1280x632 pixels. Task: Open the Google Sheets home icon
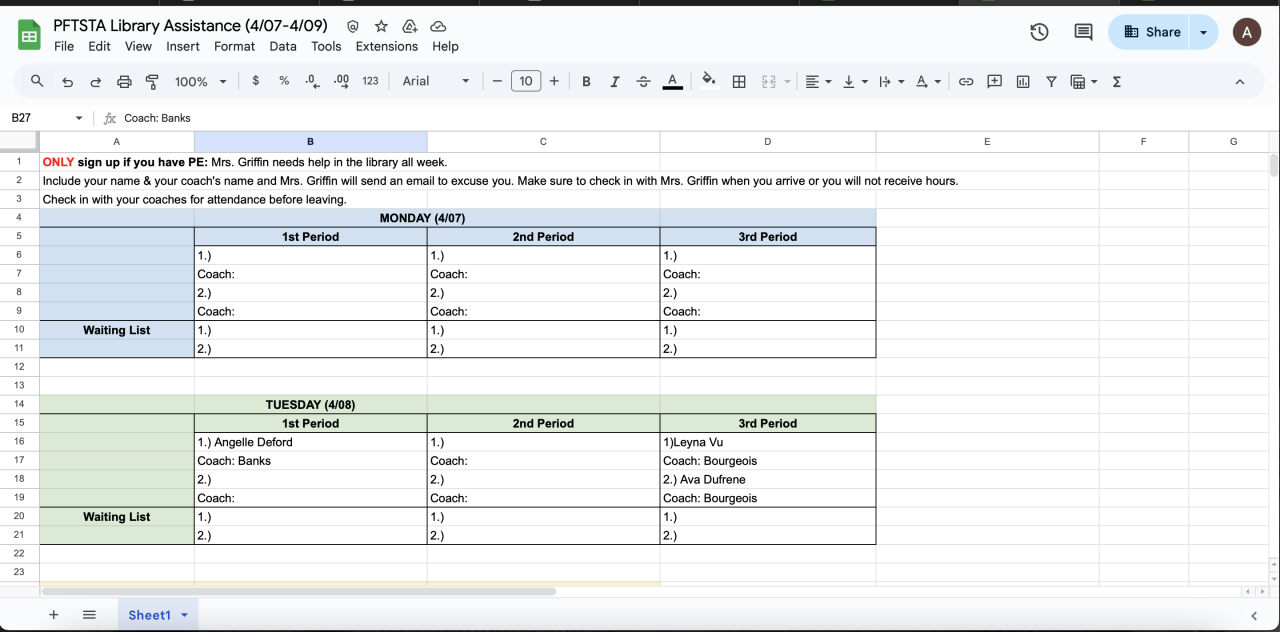[x=29, y=36]
